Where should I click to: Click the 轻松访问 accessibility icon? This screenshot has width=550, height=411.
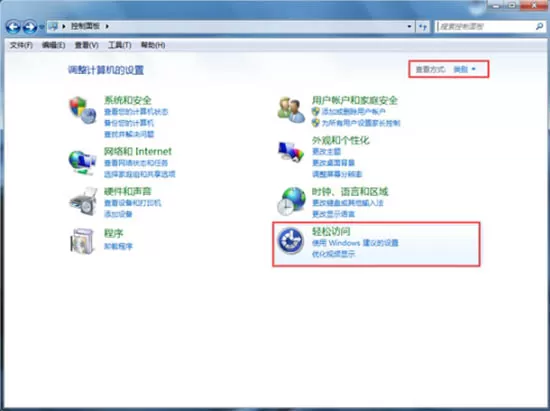(x=291, y=241)
